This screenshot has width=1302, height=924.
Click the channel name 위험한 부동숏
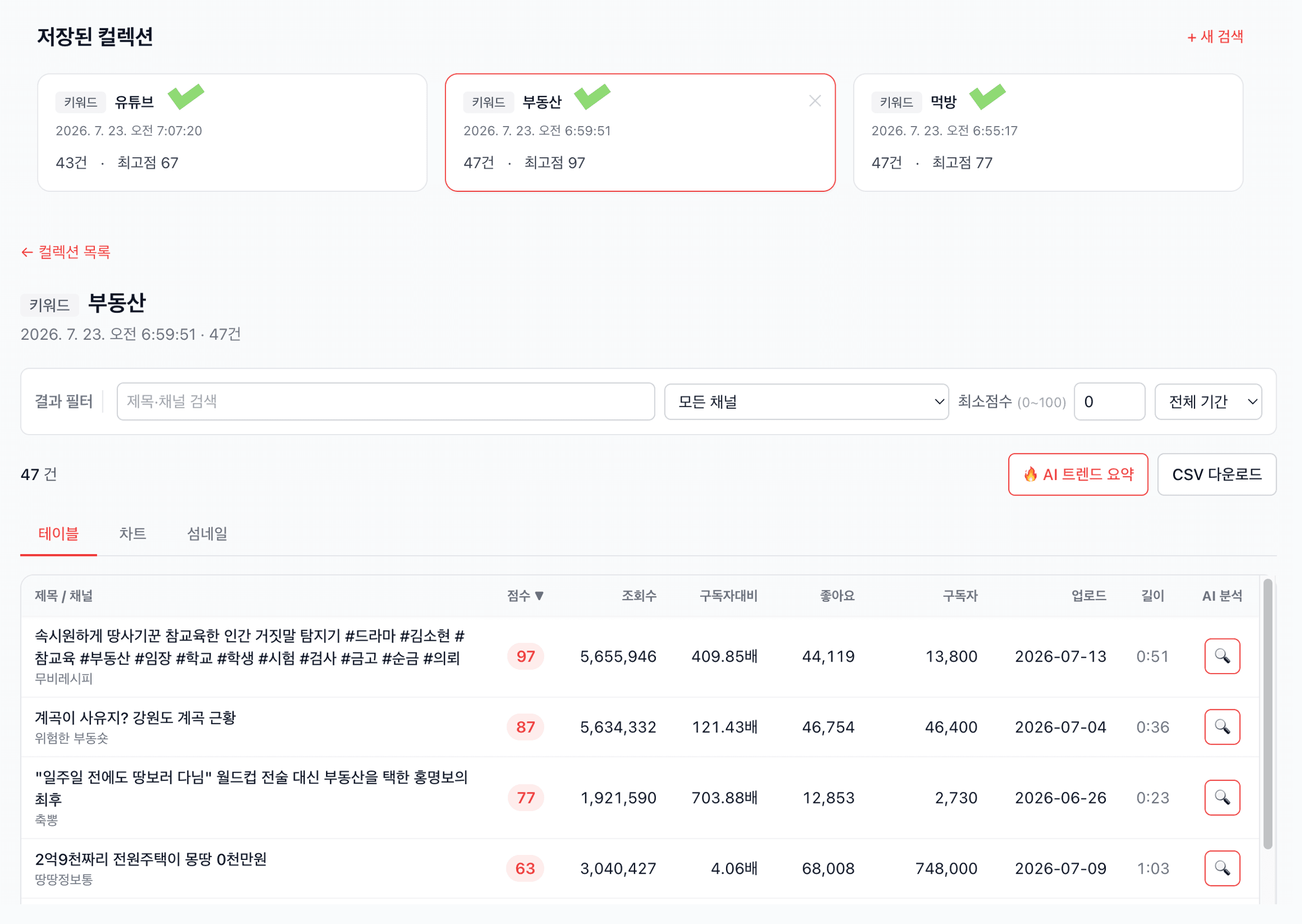72,738
